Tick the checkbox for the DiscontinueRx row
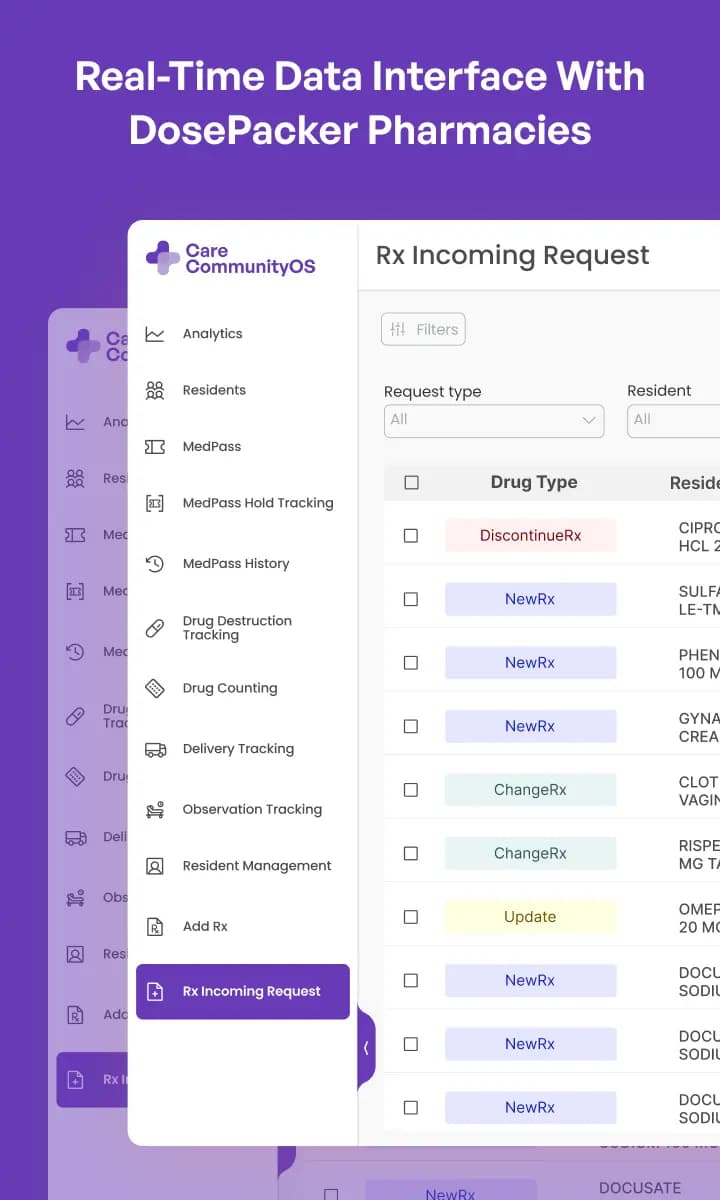720x1200 pixels. (411, 536)
